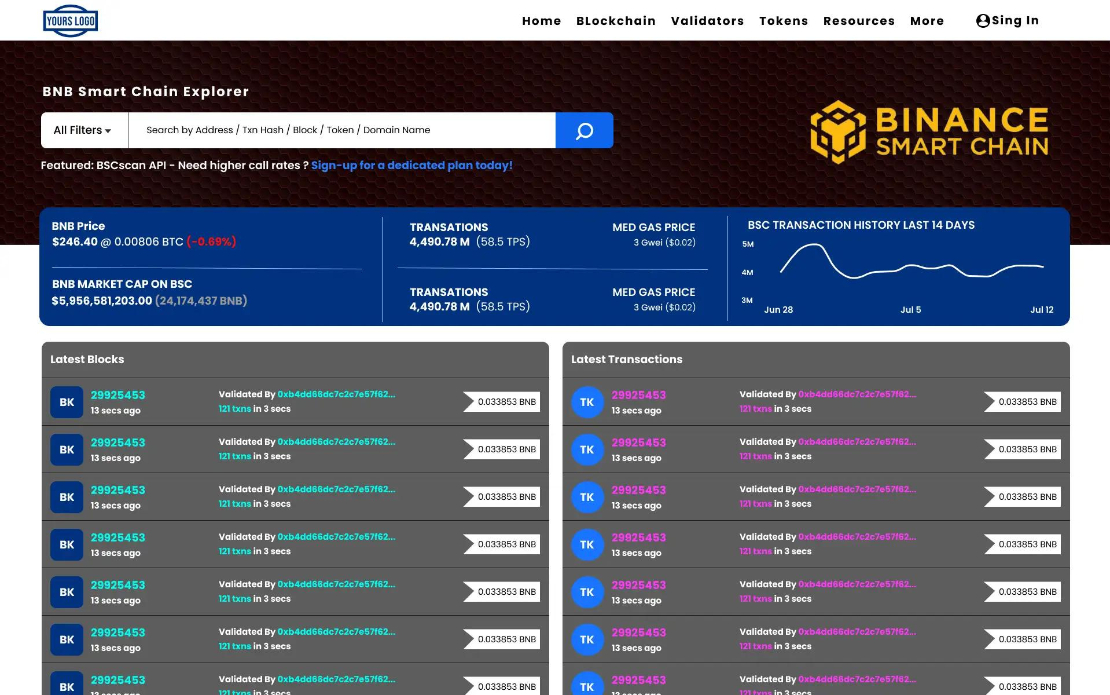Click 0.033853 BNB tag in third Latest Transactions row
1110x695 pixels.
click(1022, 497)
